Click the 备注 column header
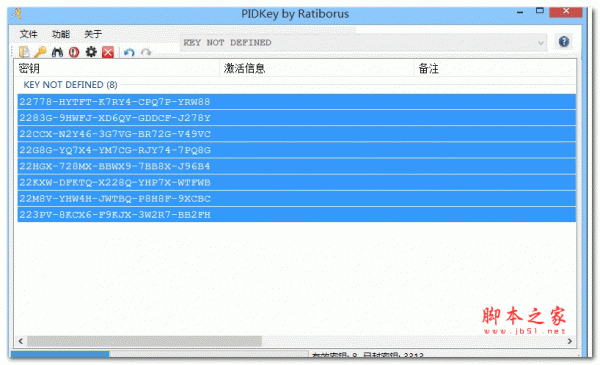 point(495,68)
